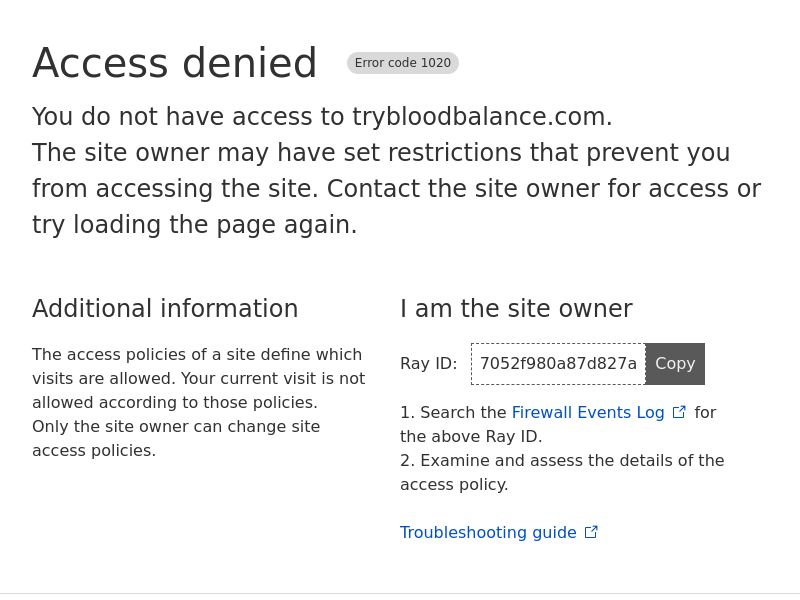The width and height of the screenshot is (800, 600).
Task: Copy the Ray ID with the Copy button
Action: (675, 363)
